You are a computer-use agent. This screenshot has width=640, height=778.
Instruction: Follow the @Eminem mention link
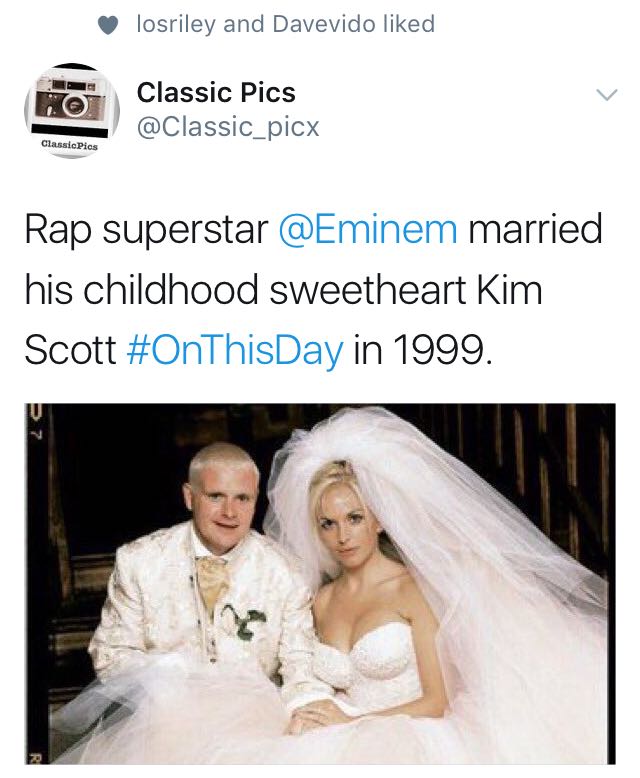[x=368, y=229]
